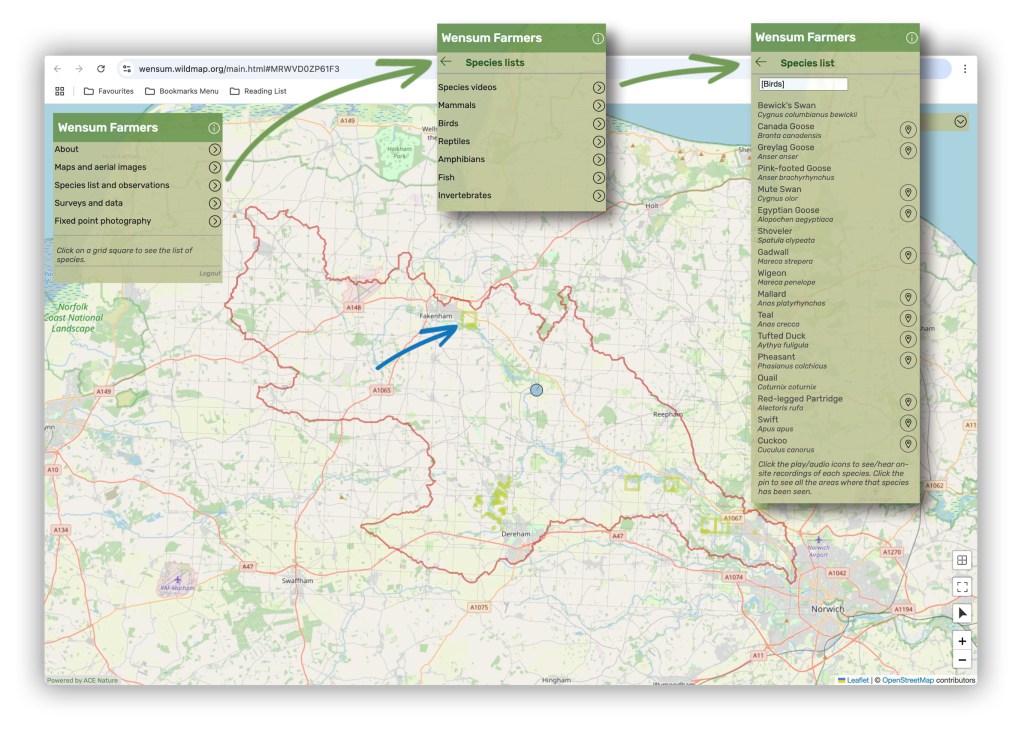The image size is (1024, 733).
Task: Open the OpenStreetMap attribution link
Action: pos(907,680)
